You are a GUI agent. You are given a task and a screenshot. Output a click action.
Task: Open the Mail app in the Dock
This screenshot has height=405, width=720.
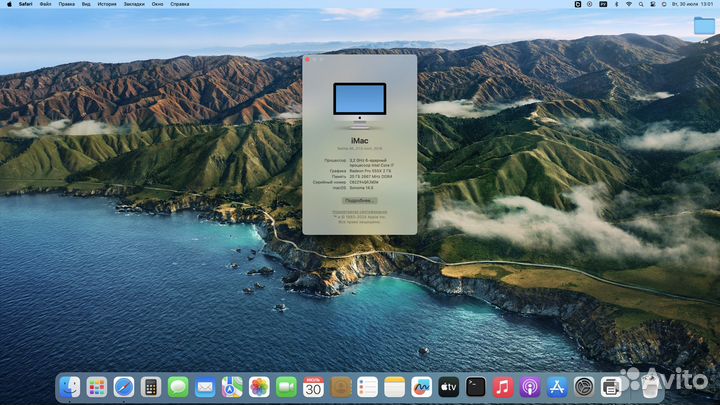(205, 387)
